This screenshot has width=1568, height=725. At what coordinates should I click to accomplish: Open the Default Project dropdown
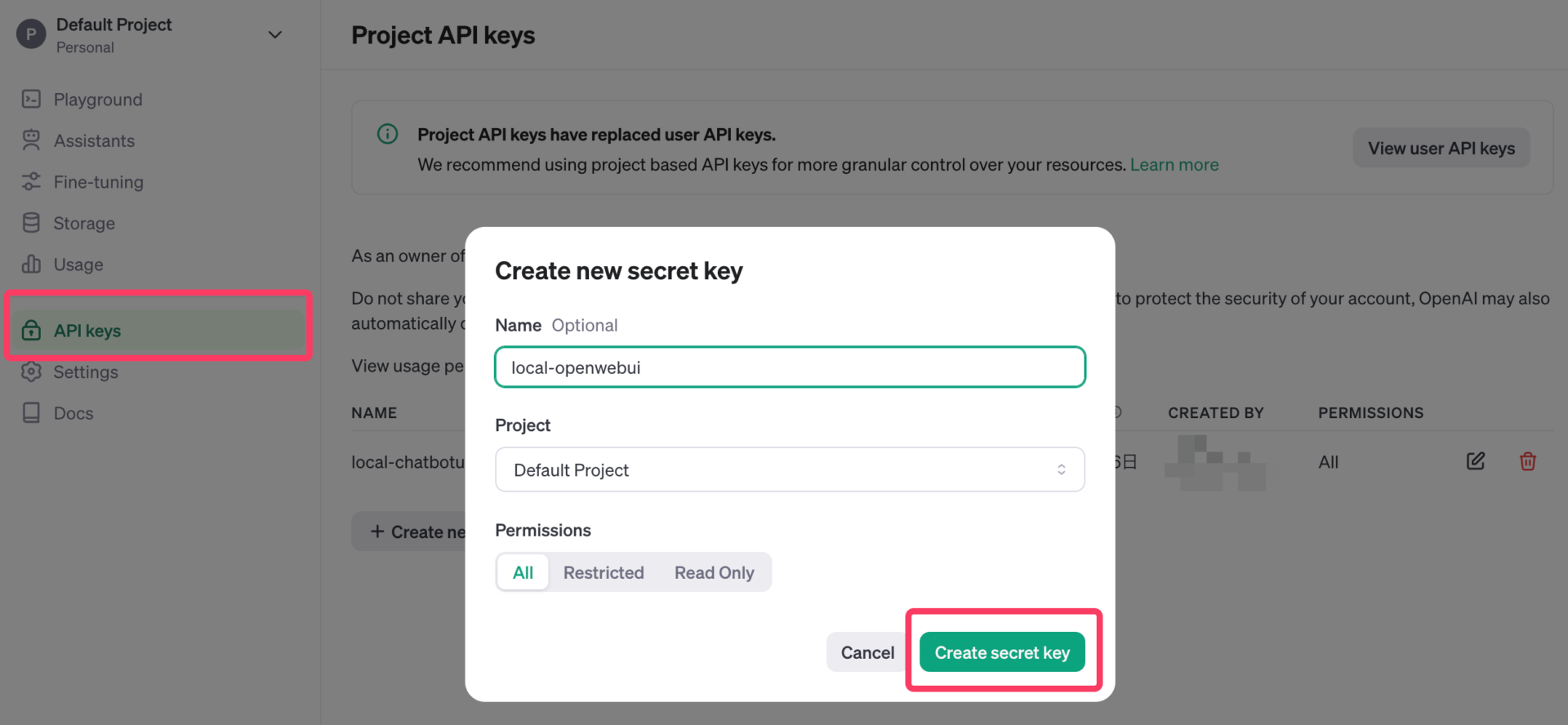(x=790, y=469)
